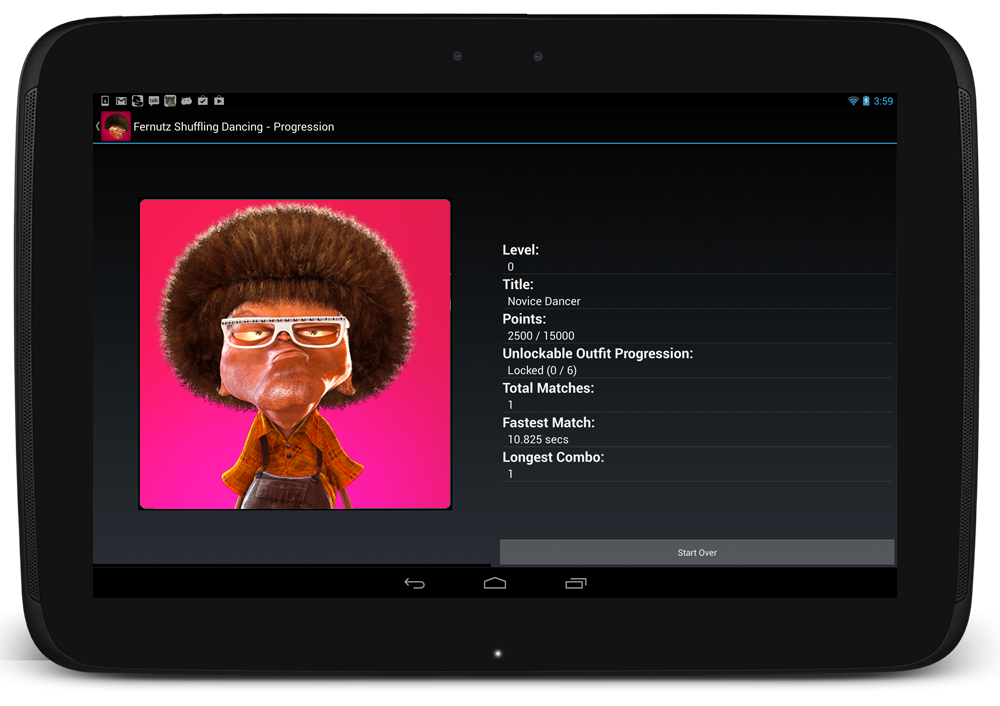Open the Play Store play-arrow bag icon
The width and height of the screenshot is (1000, 706).
coord(219,101)
